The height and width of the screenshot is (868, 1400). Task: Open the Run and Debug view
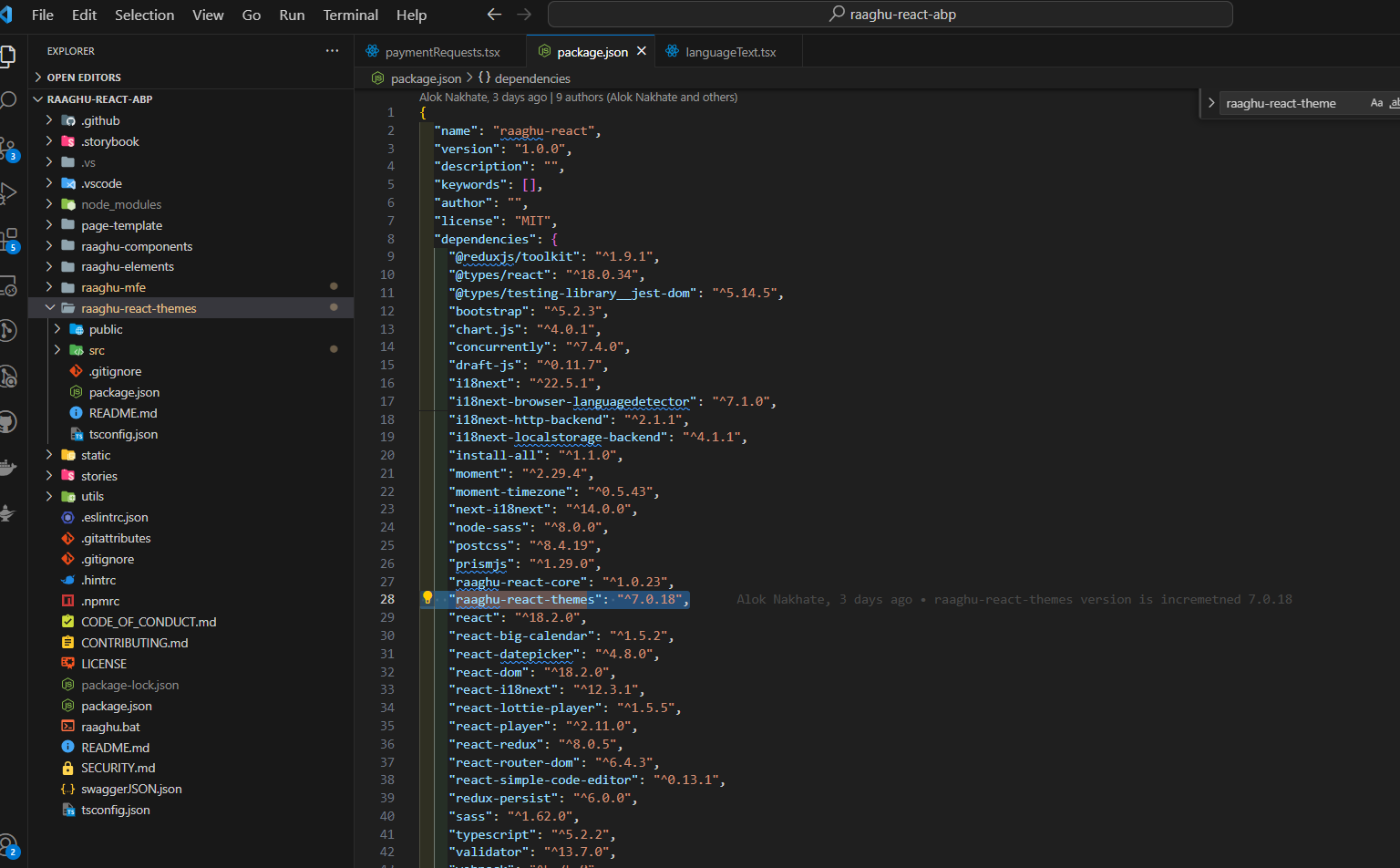click(x=7, y=193)
